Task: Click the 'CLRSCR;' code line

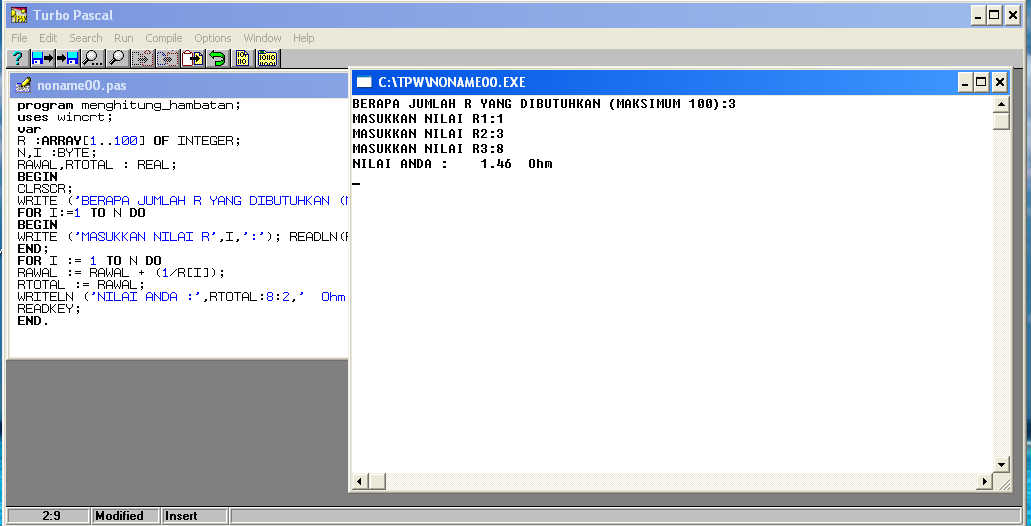Action: [45, 189]
